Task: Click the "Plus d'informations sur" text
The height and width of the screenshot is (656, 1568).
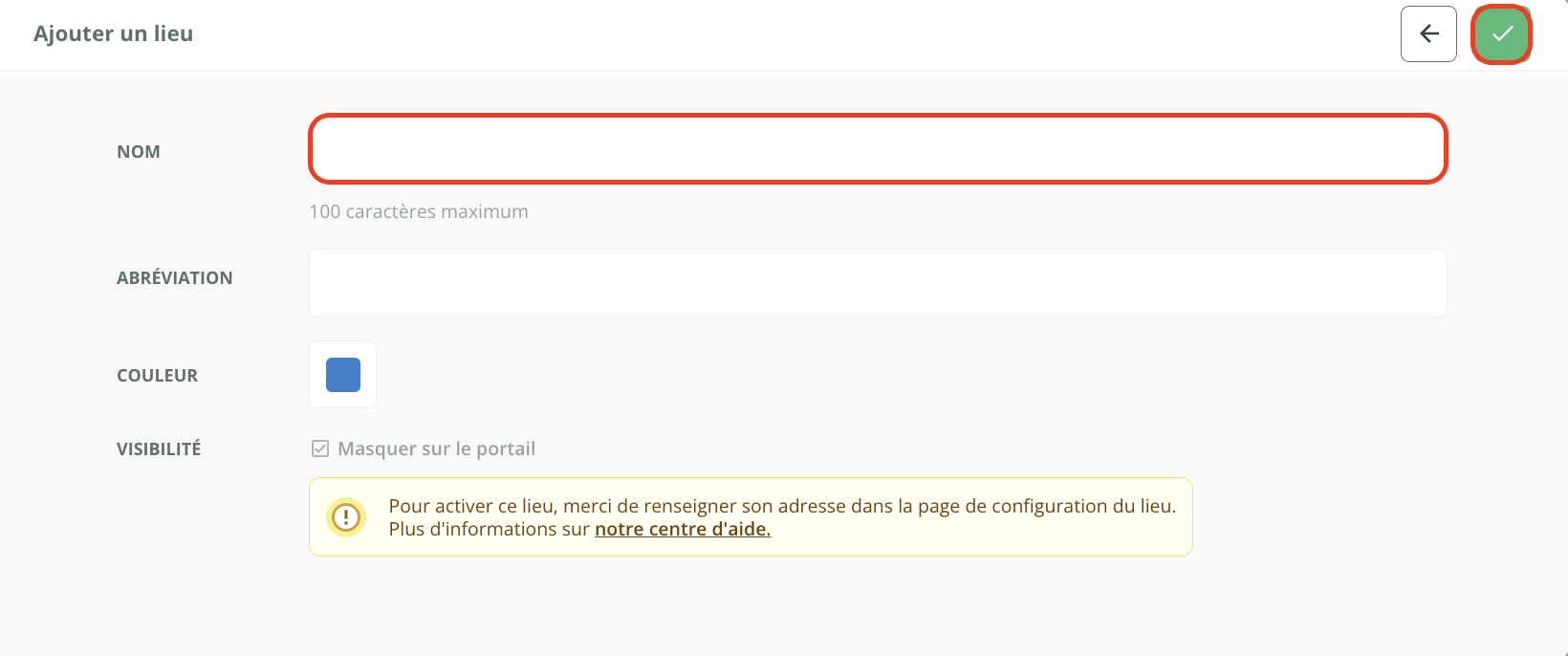Action: coord(490,529)
